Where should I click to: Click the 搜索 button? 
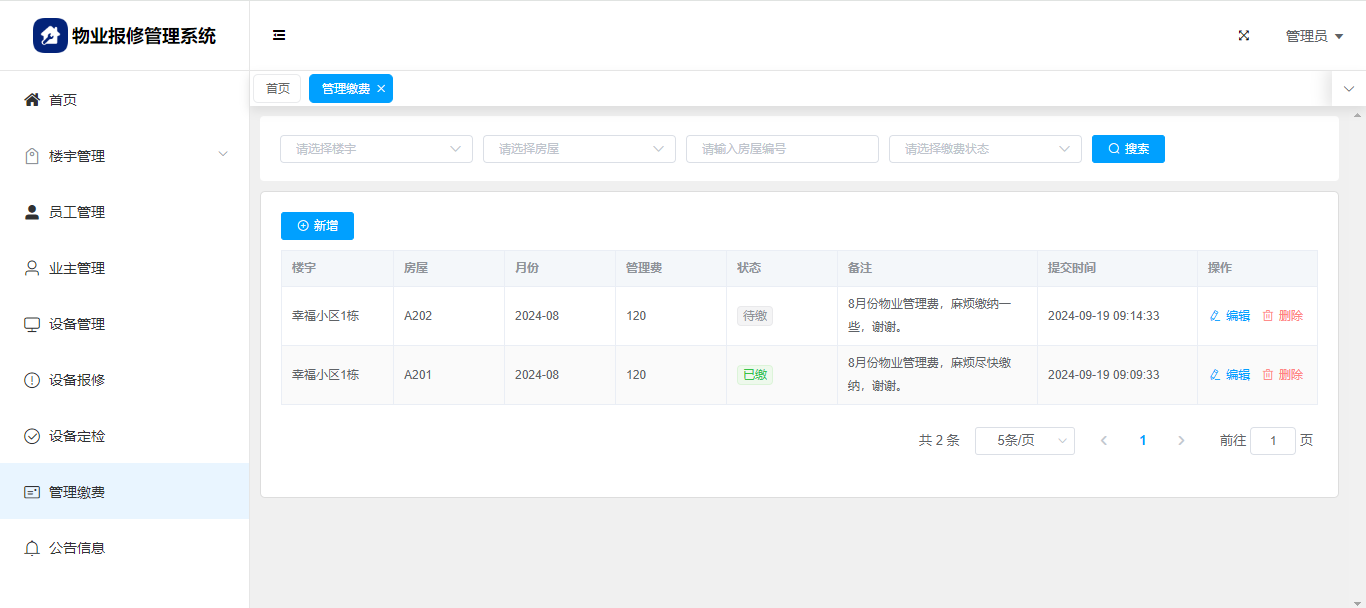pos(1128,149)
